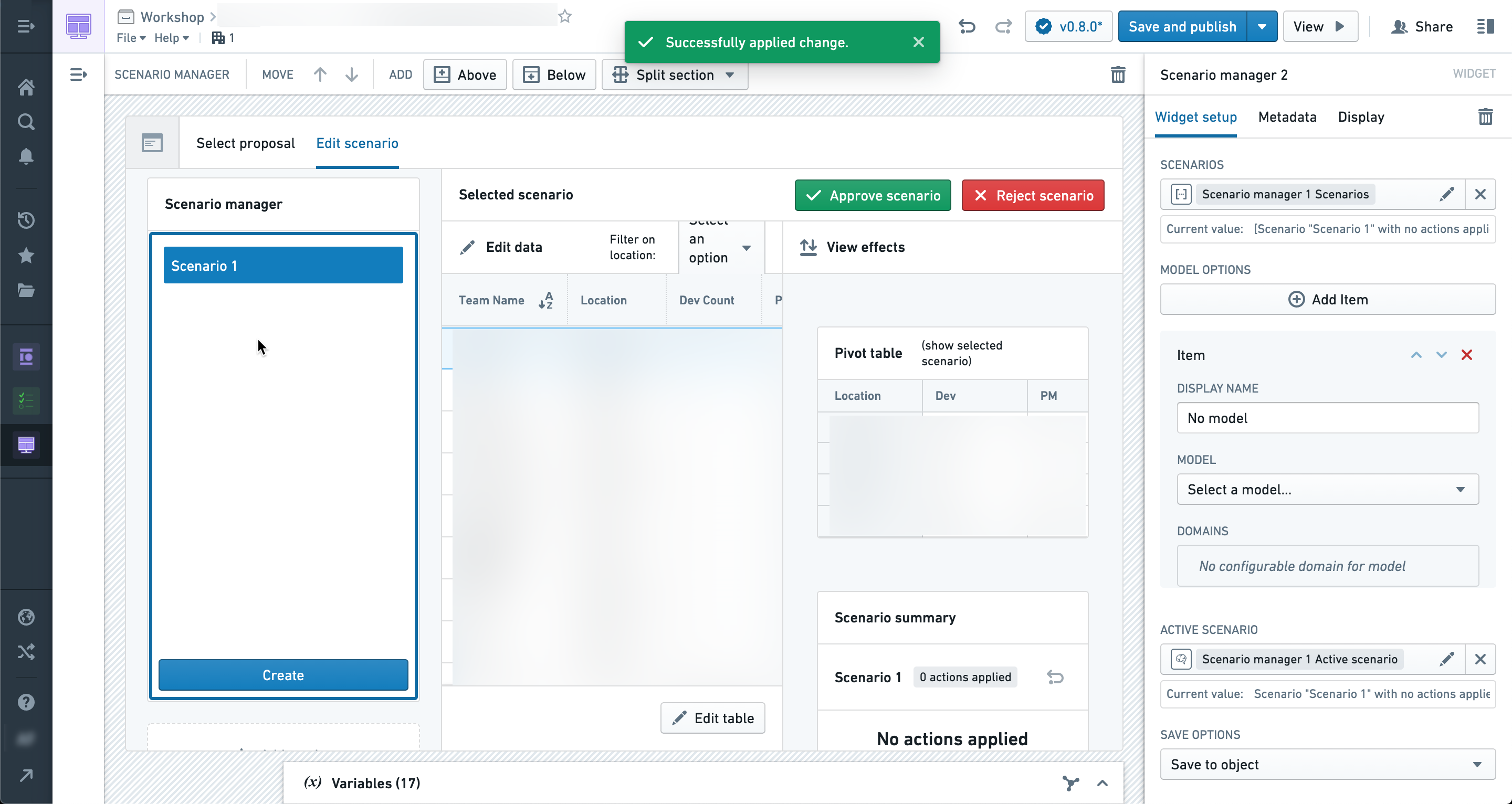The image size is (1512, 804).
Task: Click the View effects icon
Action: coord(807,247)
